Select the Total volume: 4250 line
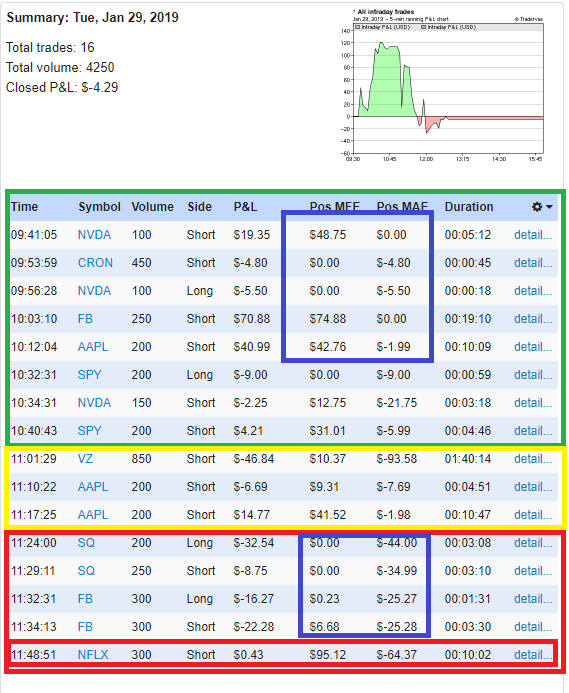The width and height of the screenshot is (569, 693). [60, 67]
